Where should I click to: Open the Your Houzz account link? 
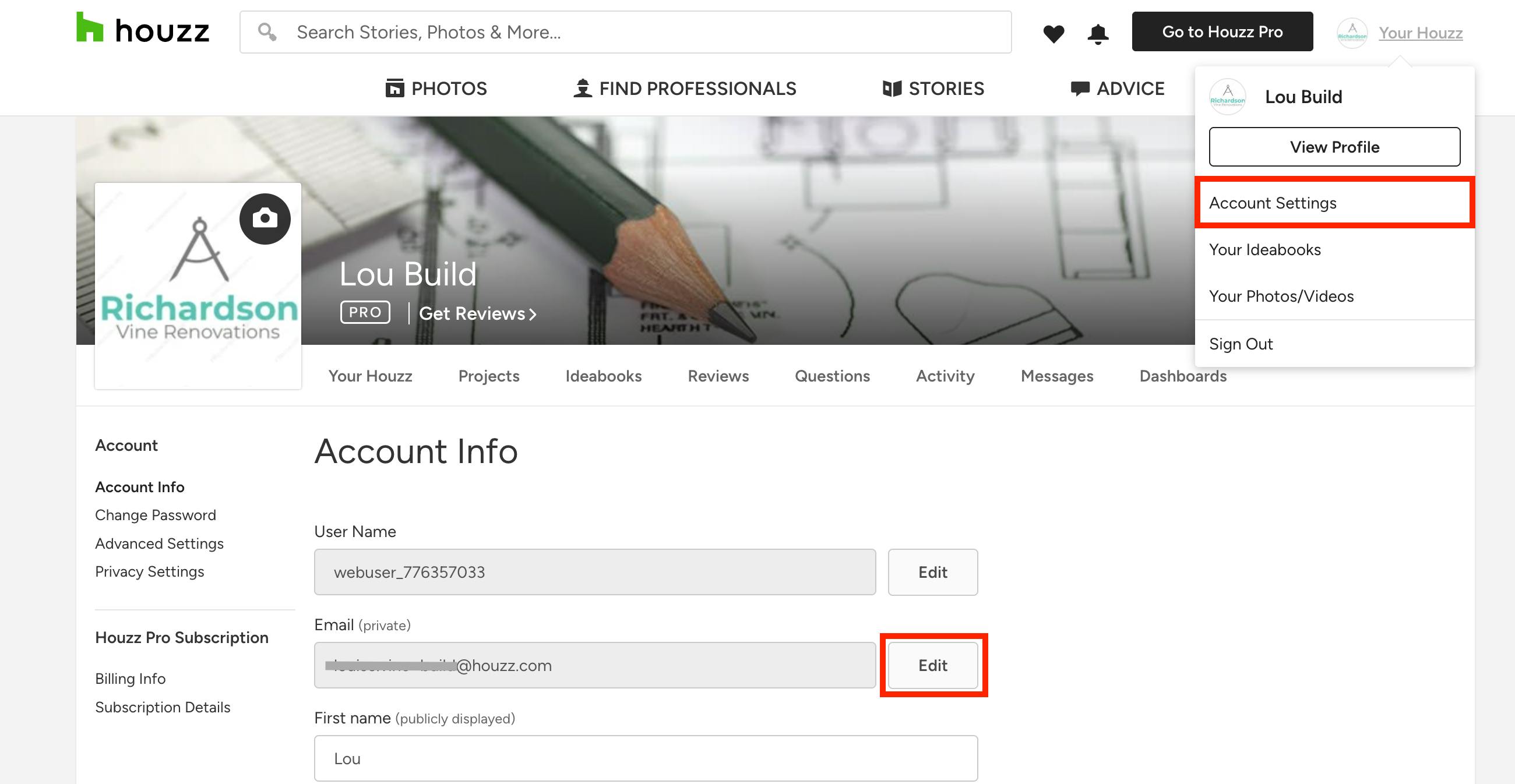click(x=1421, y=33)
